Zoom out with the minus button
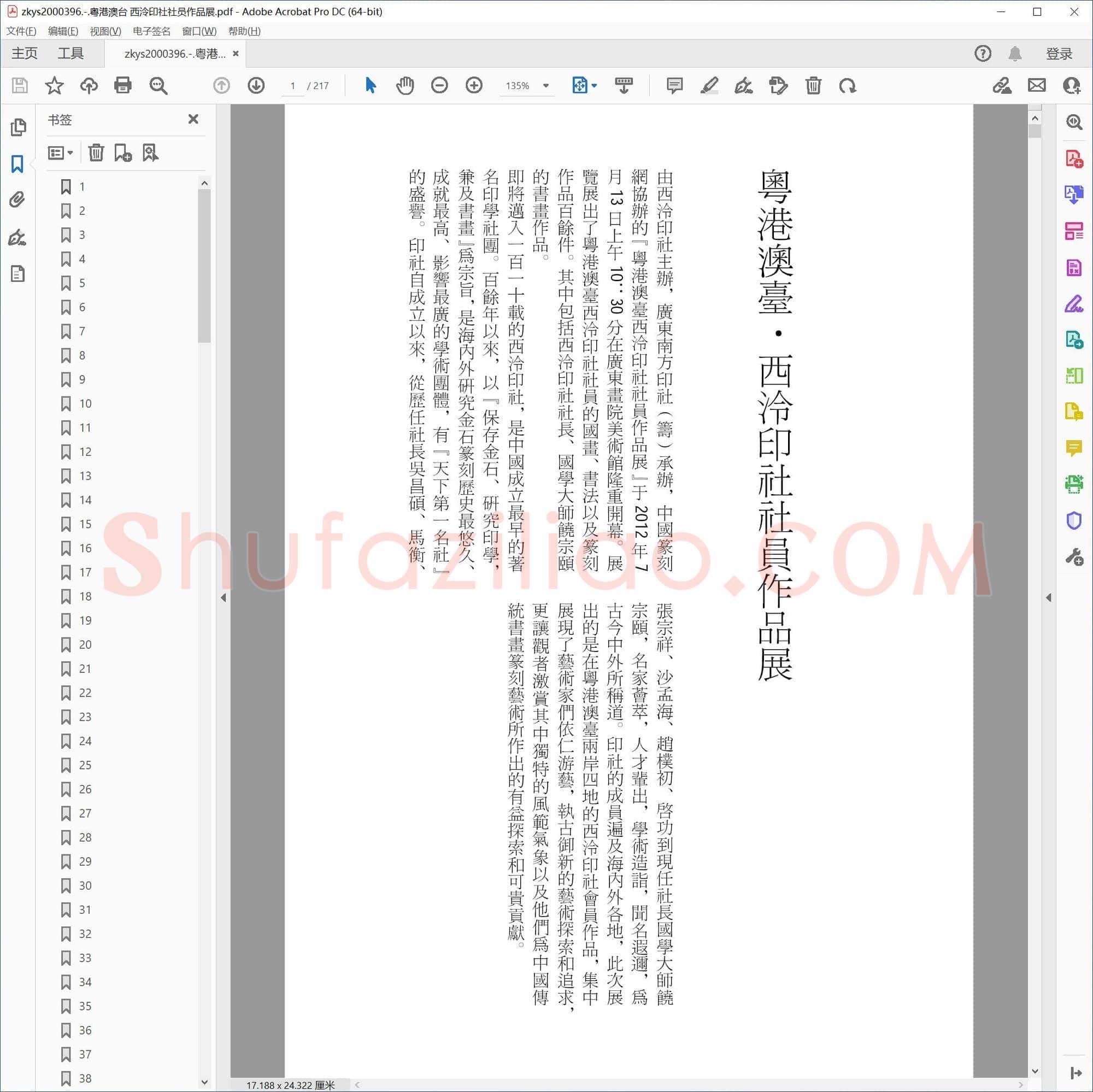 coord(439,85)
